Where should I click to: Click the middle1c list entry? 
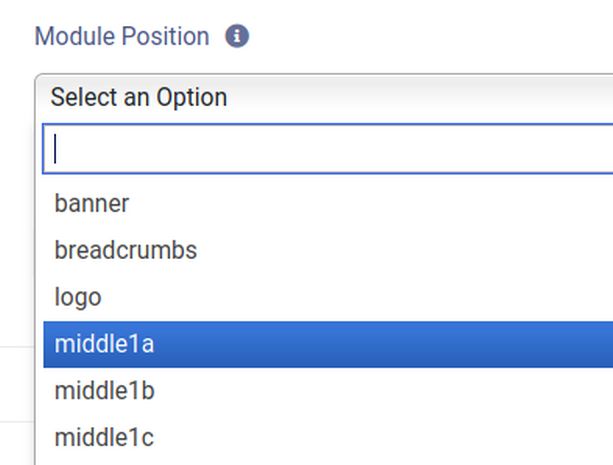[328, 438]
